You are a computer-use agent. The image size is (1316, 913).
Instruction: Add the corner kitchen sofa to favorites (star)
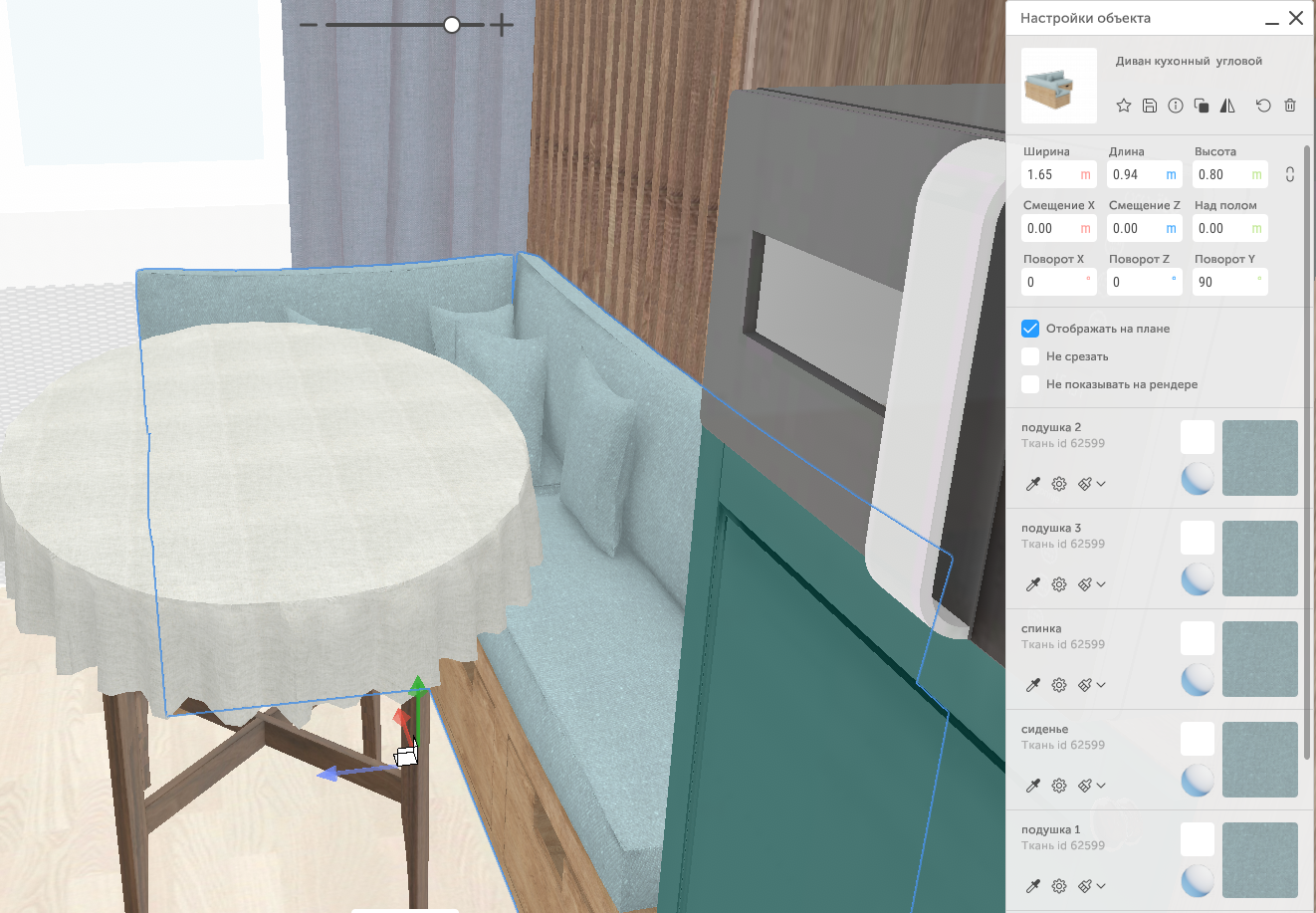point(1124,106)
